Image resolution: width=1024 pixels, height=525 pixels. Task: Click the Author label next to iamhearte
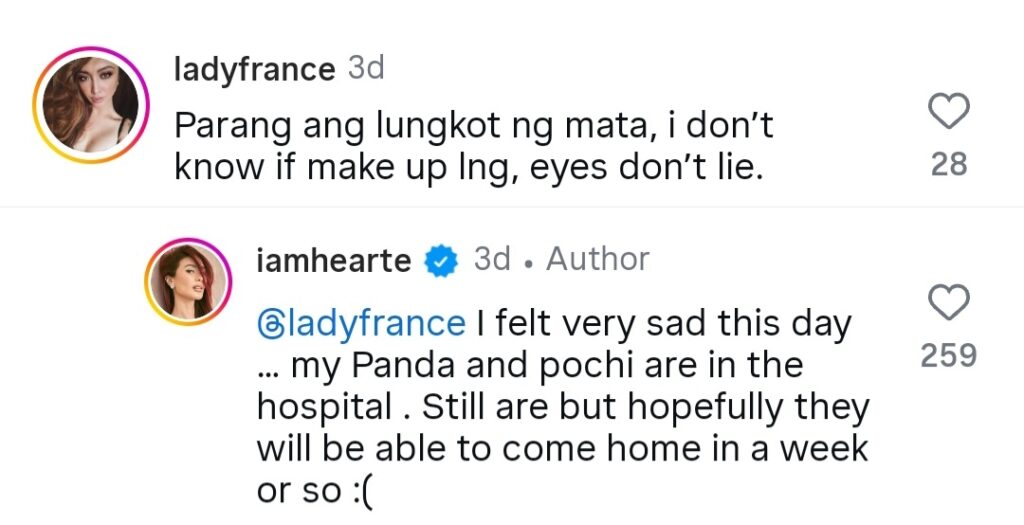597,260
